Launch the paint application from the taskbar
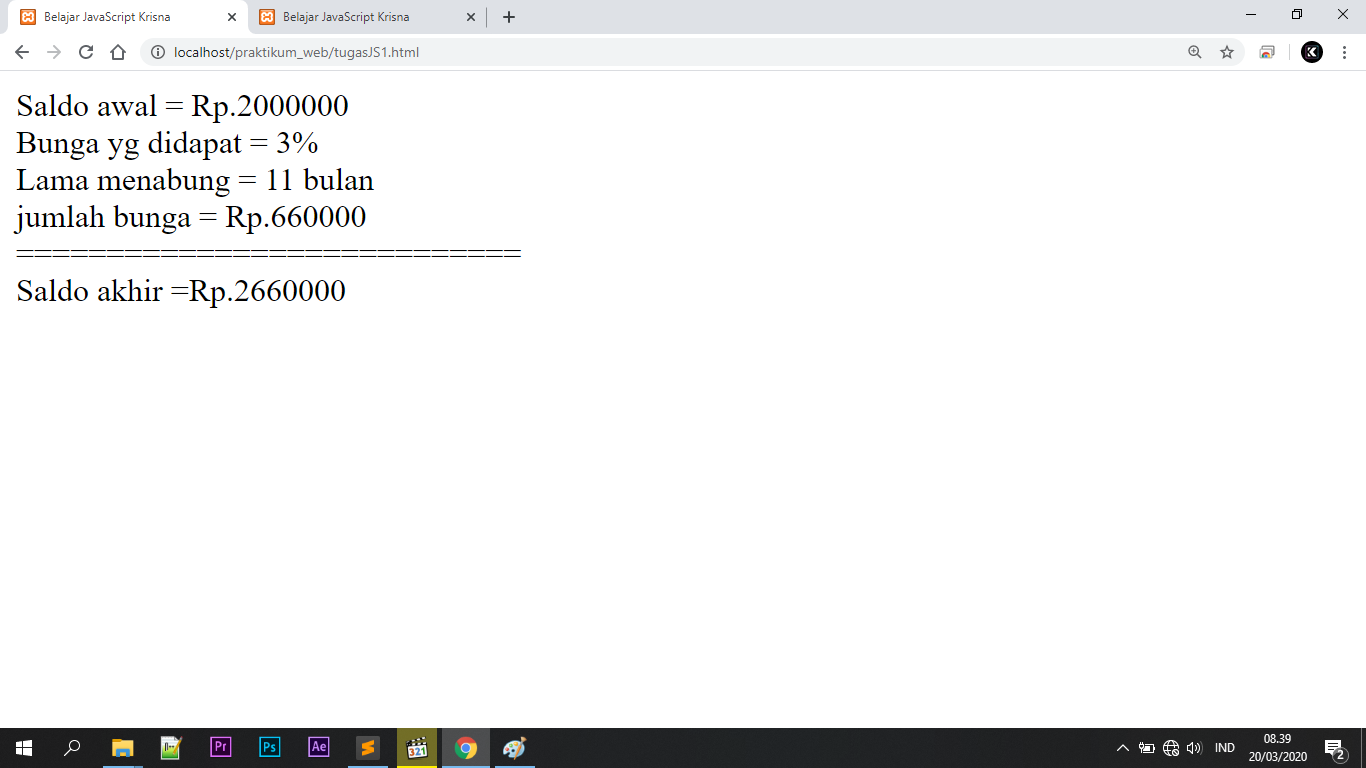1366x768 pixels. tap(513, 748)
